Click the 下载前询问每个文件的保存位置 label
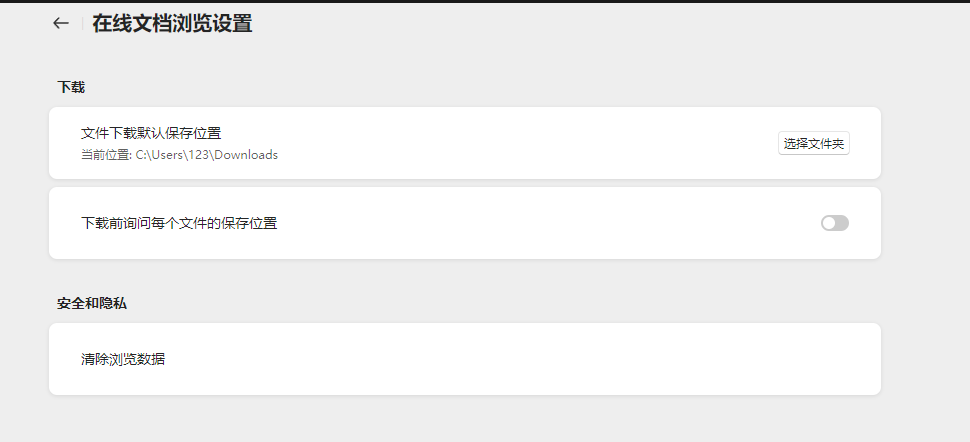 point(179,223)
